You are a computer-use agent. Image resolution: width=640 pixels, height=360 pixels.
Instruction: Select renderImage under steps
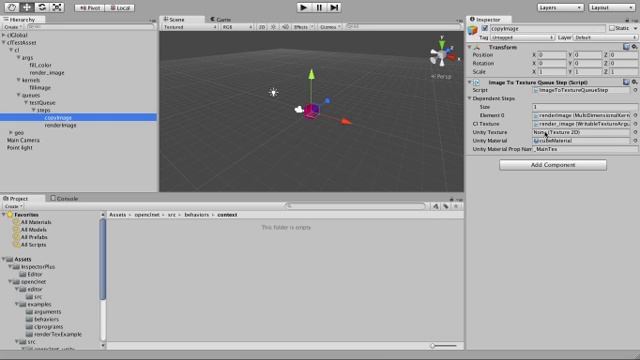tap(60, 125)
